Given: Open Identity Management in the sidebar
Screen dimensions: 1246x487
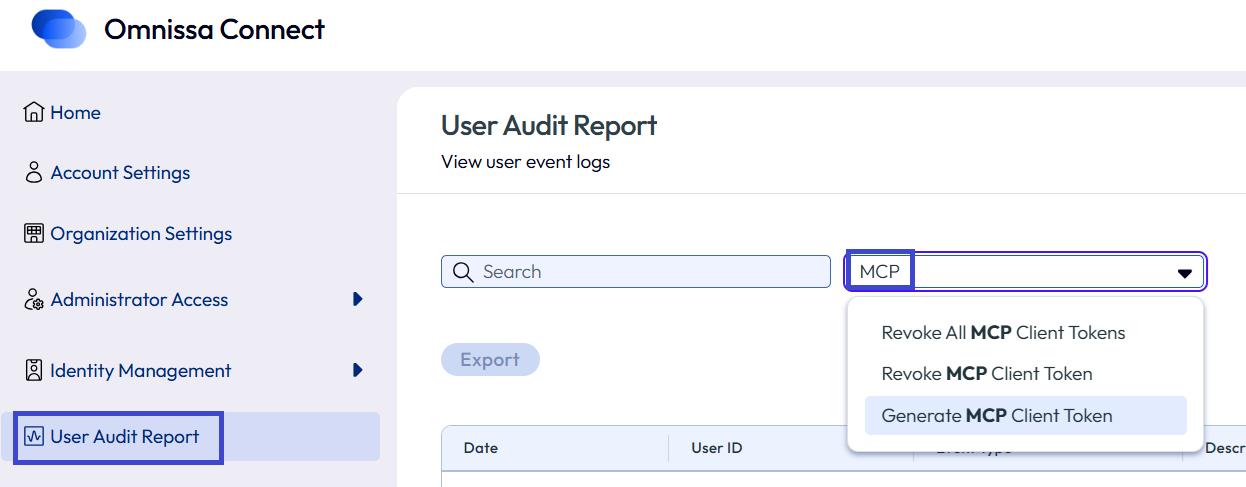Looking at the screenshot, I should [141, 371].
